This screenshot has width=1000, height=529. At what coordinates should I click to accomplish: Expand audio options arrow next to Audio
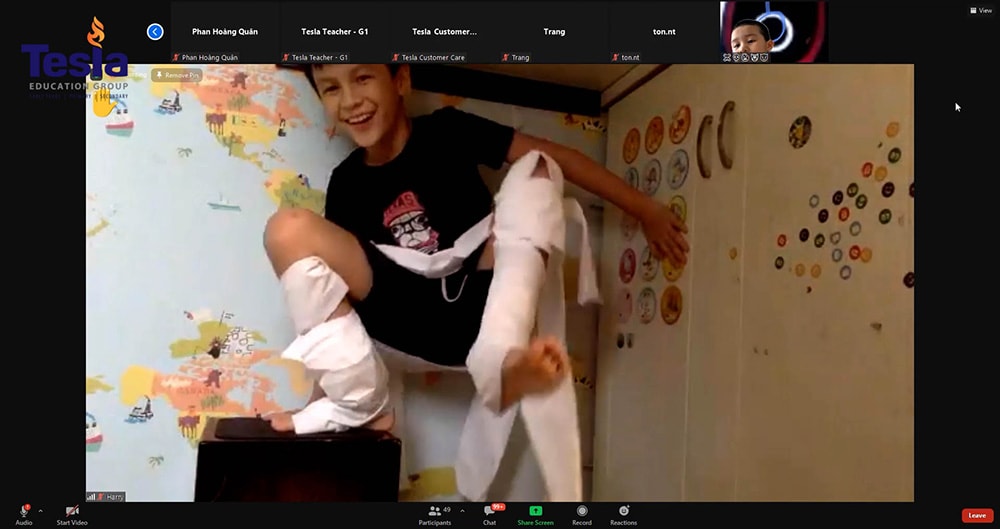click(x=40, y=510)
